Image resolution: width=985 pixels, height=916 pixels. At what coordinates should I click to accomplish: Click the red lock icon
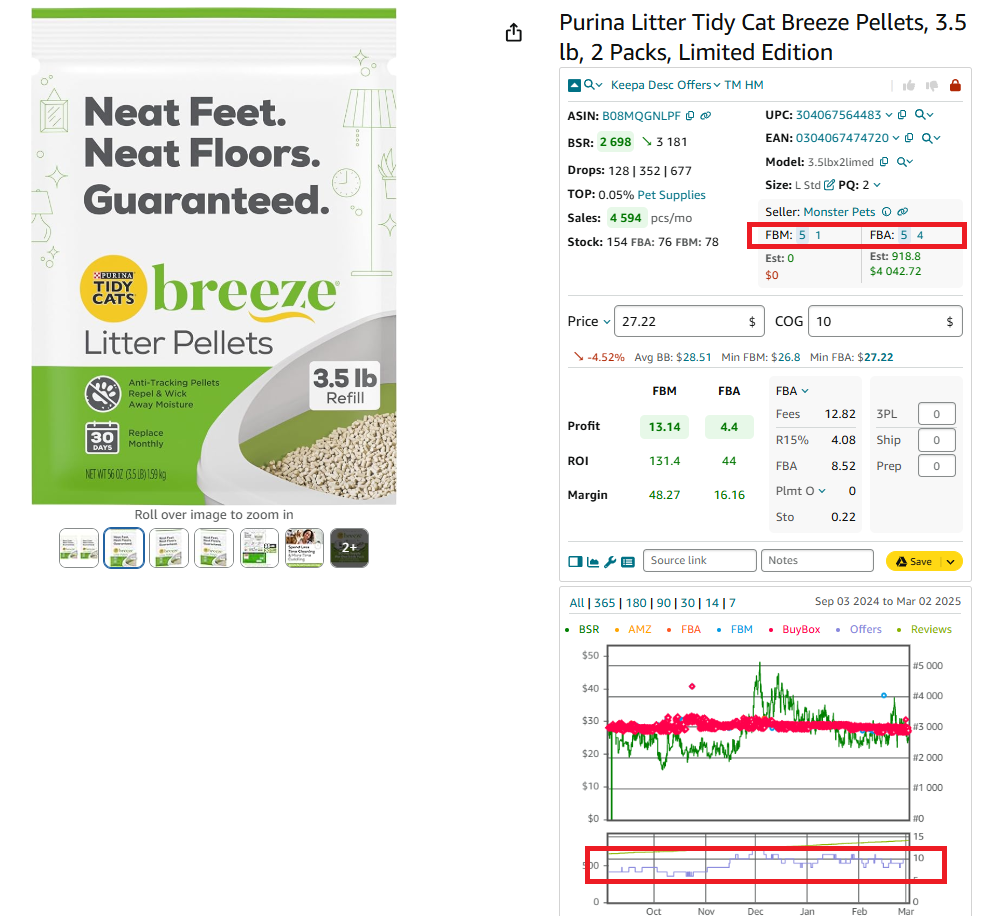pyautogui.click(x=956, y=85)
